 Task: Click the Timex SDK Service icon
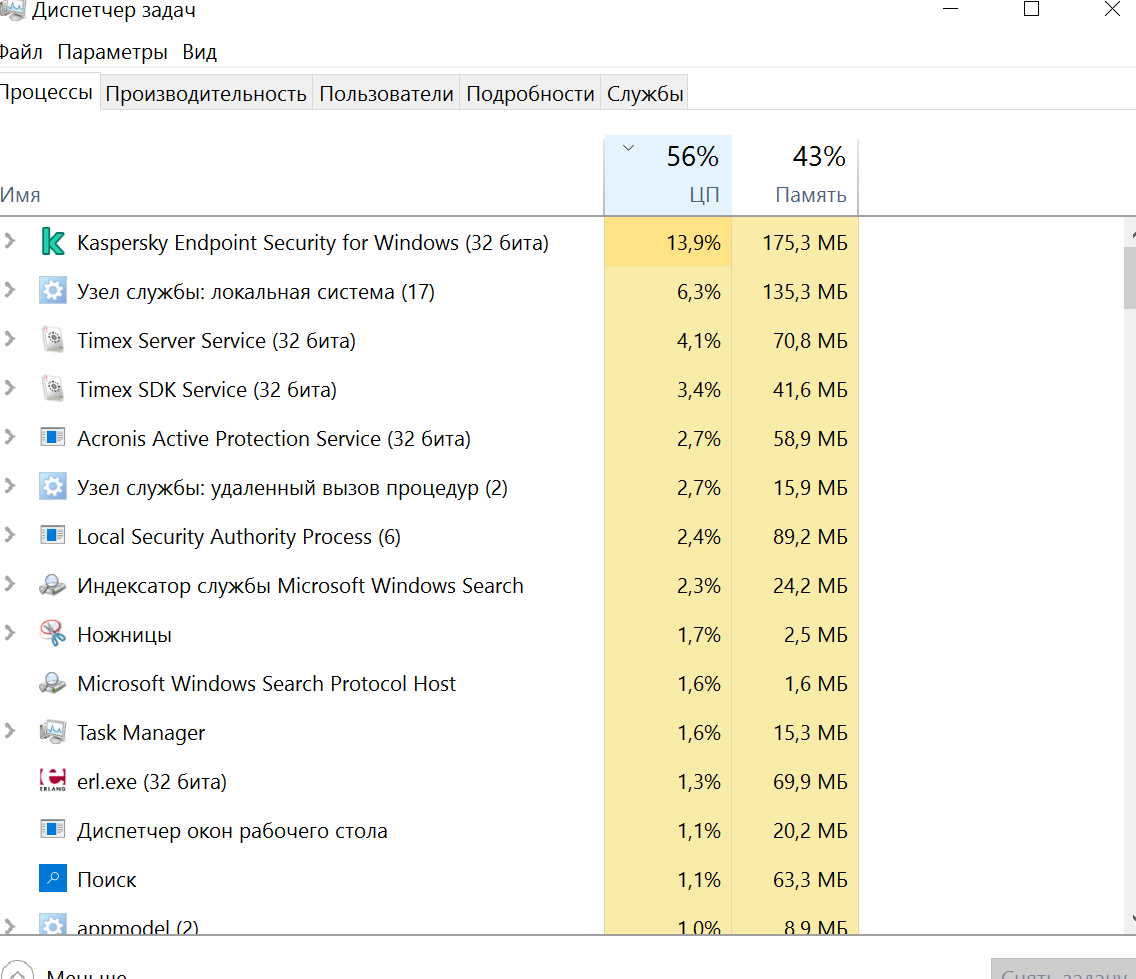coord(53,388)
